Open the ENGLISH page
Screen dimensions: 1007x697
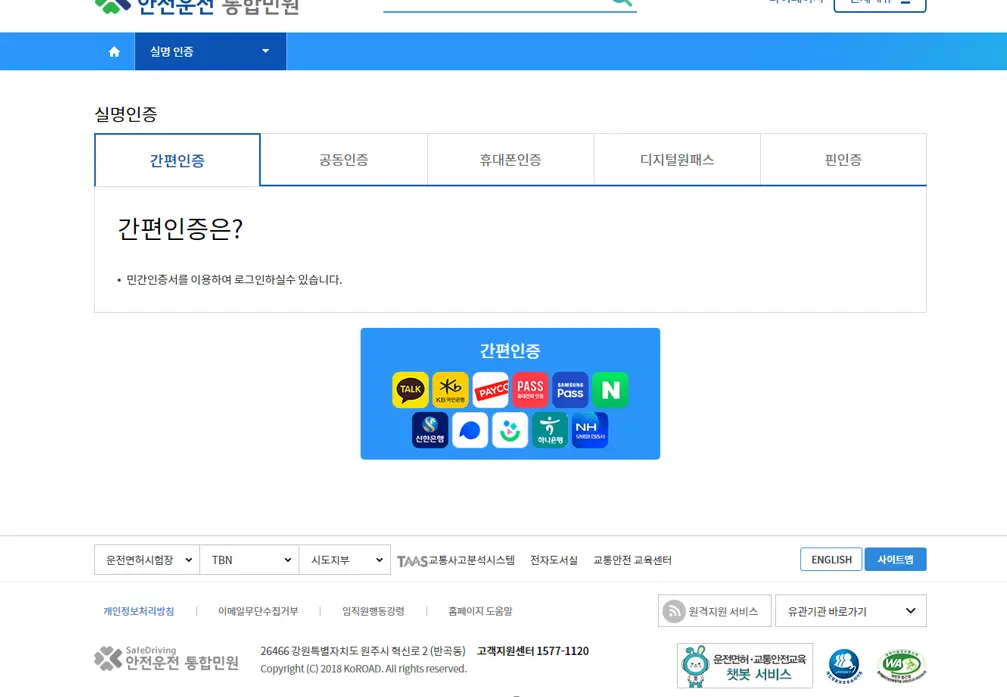pyautogui.click(x=830, y=560)
